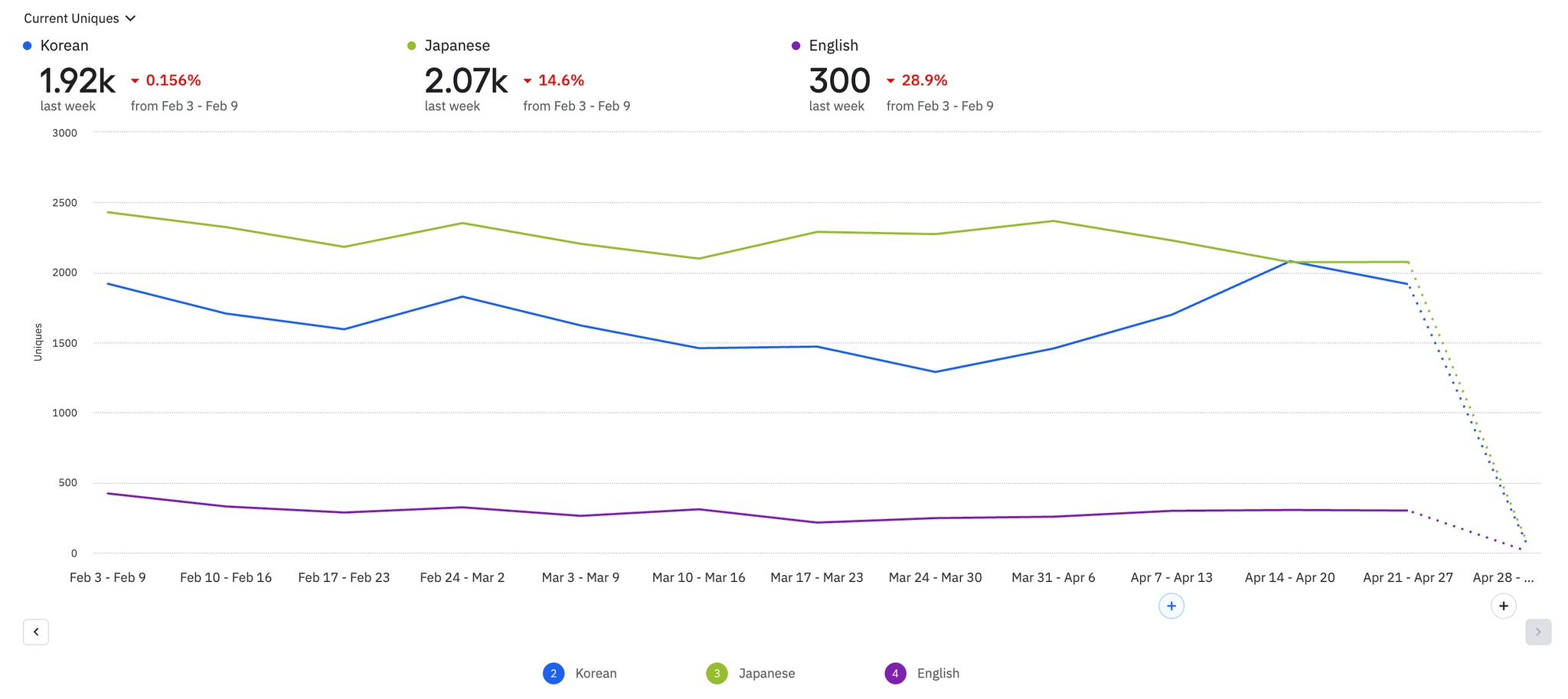The width and height of the screenshot is (1568, 699).
Task: Click the blue dot beside Korean header
Action: tap(28, 46)
